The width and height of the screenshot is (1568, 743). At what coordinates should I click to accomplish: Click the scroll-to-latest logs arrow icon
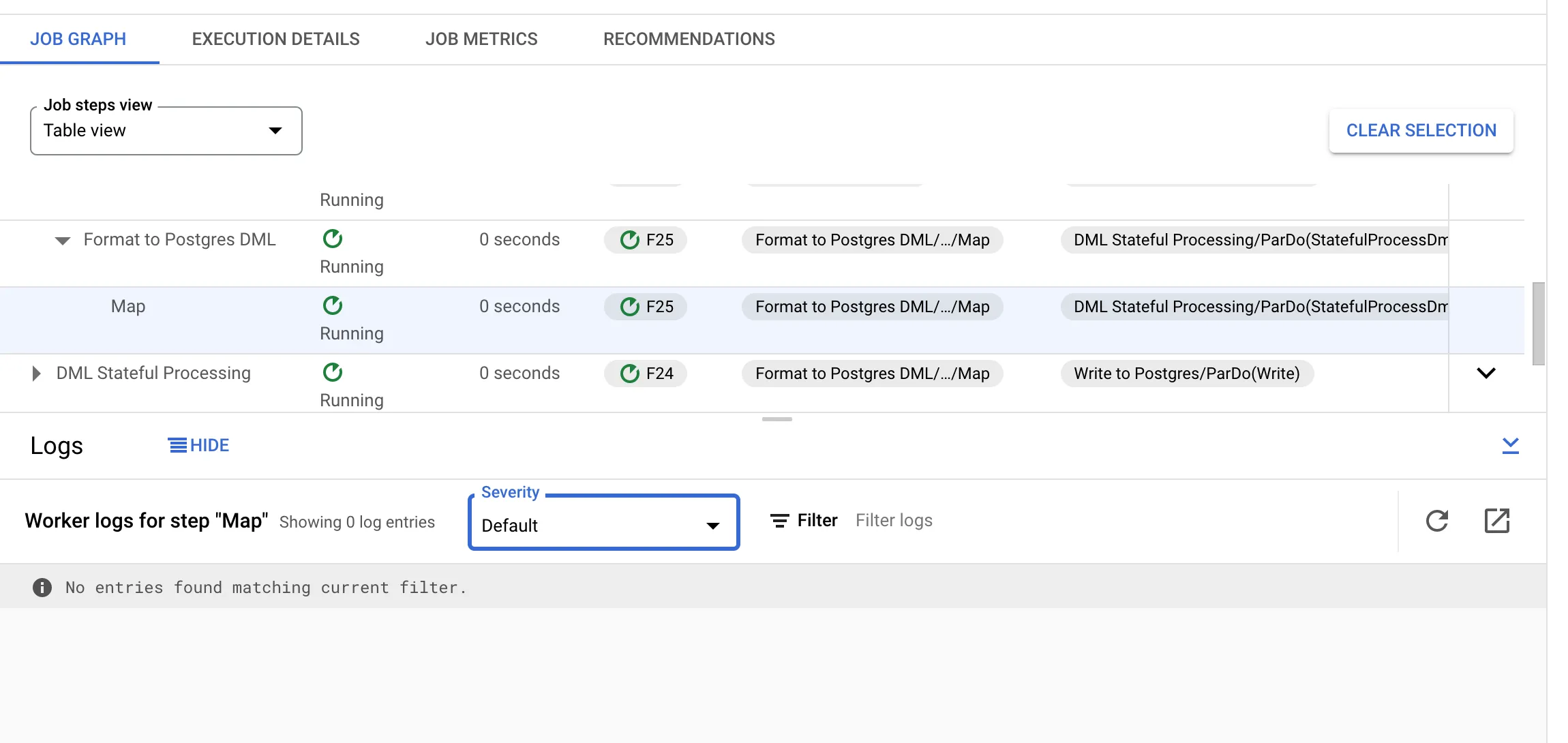[x=1510, y=446]
